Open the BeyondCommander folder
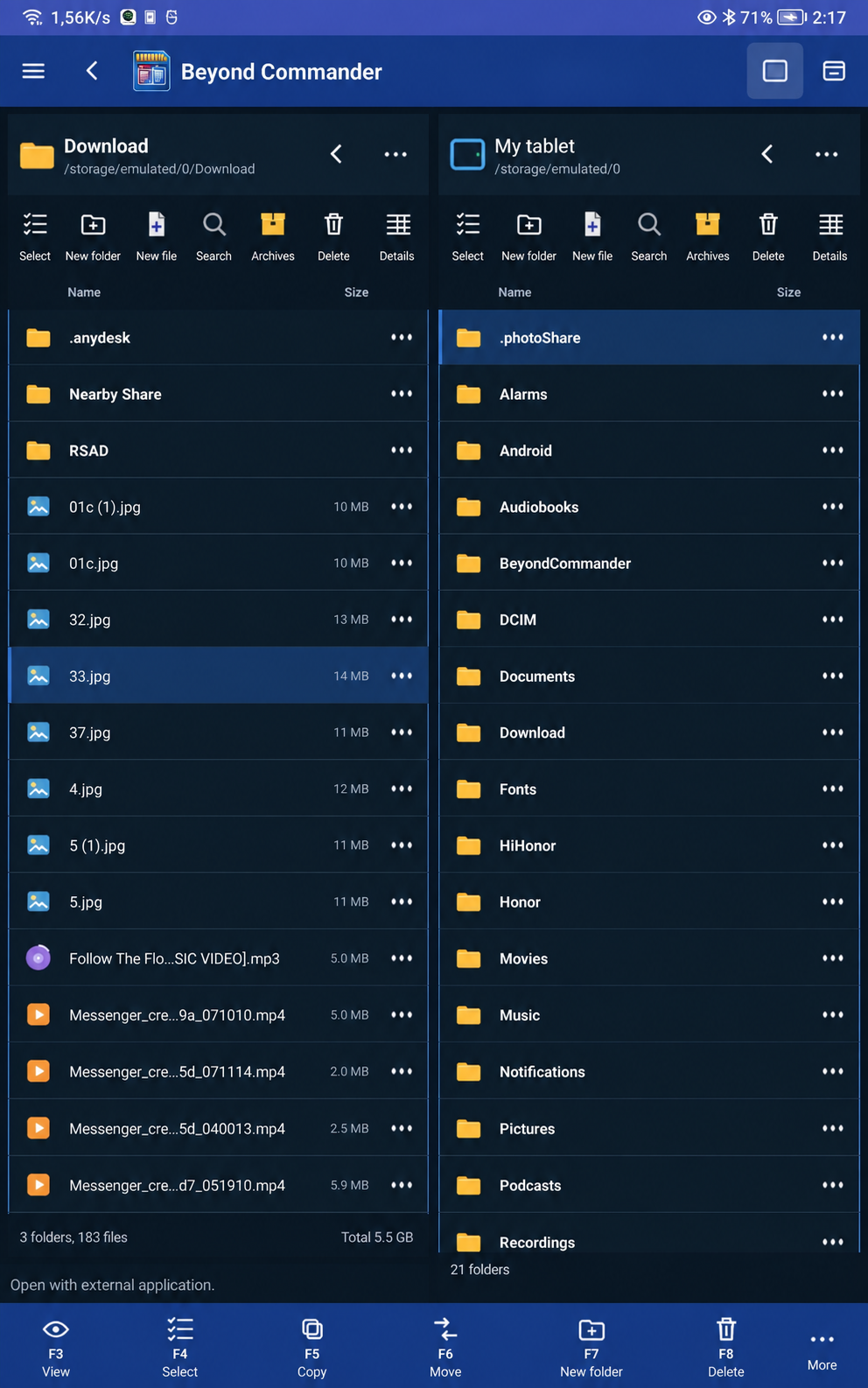The height and width of the screenshot is (1388, 868). pyautogui.click(x=649, y=564)
